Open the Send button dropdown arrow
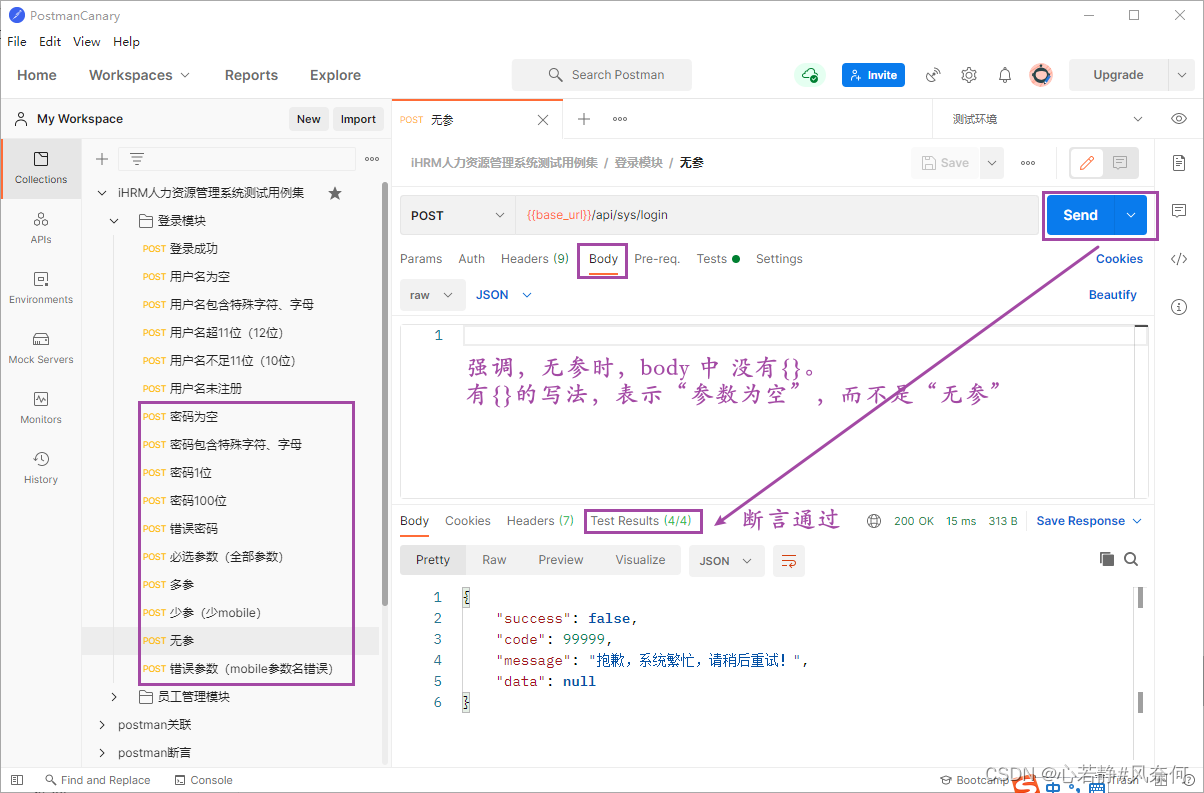 [1132, 215]
